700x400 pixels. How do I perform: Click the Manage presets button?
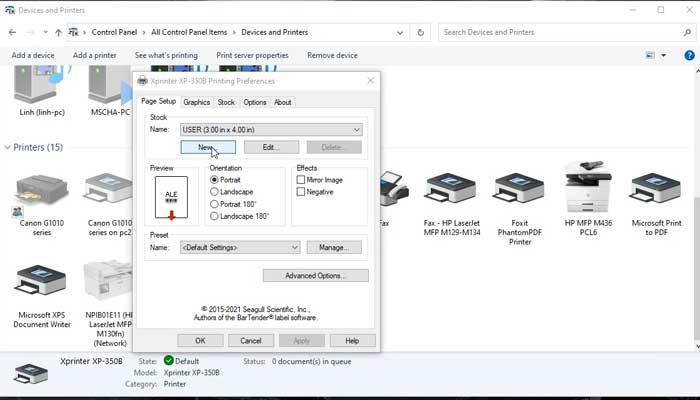point(334,247)
